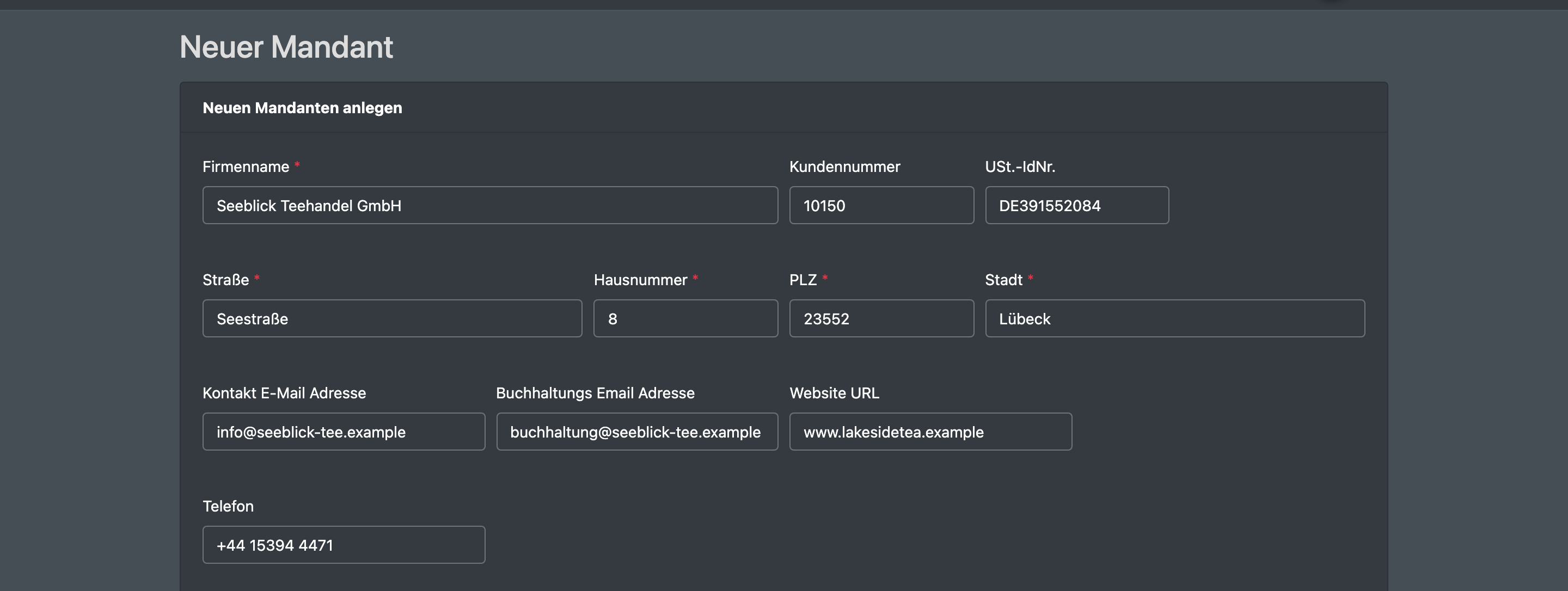Click the Straße input containing Seestraße
This screenshot has width=1568, height=591.
392,318
